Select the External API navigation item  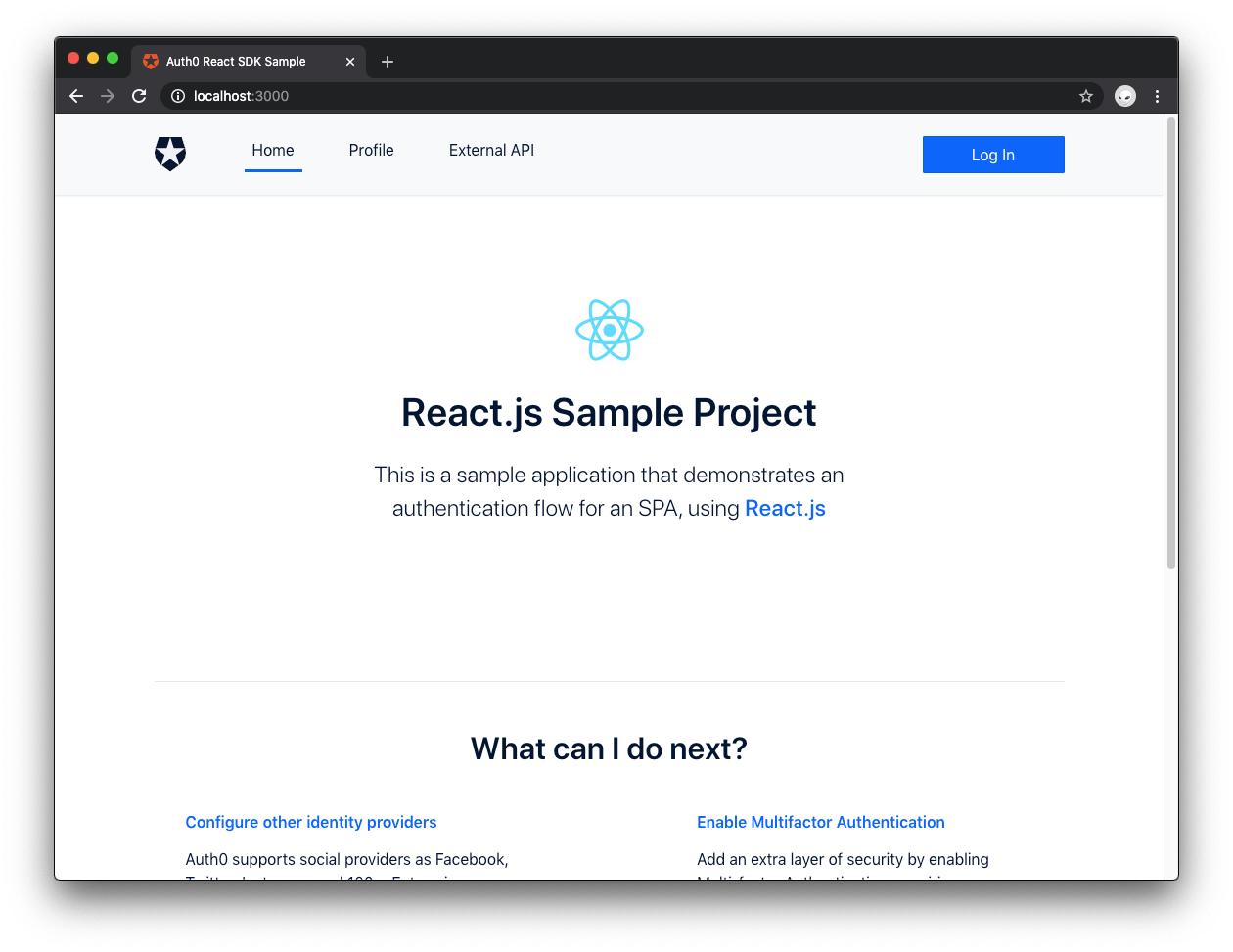pyautogui.click(x=491, y=150)
